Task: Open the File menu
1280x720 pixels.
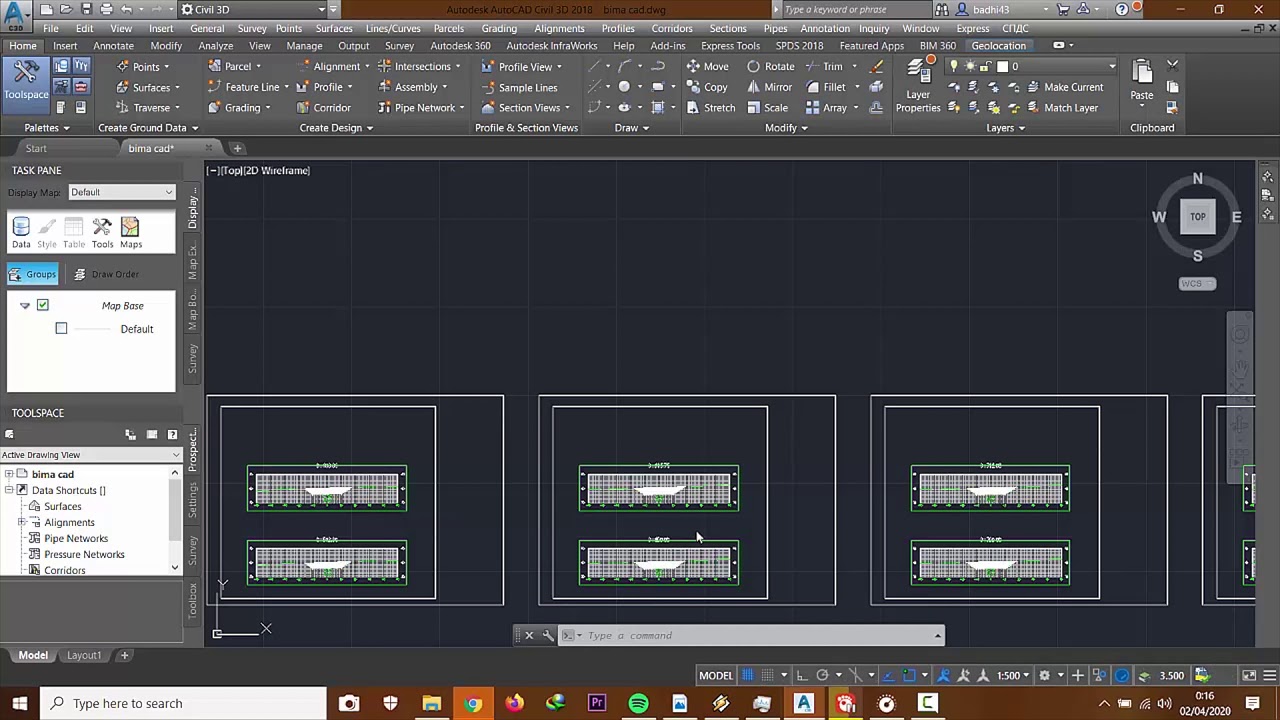Action: coord(50,28)
